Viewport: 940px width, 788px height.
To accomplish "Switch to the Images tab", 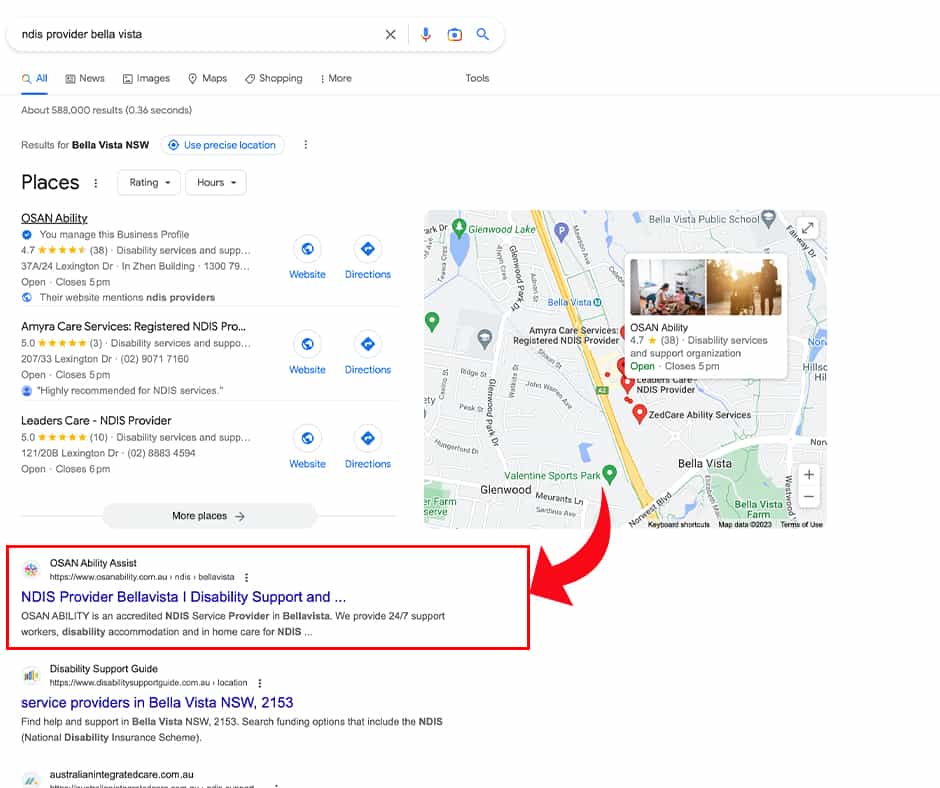I will [146, 78].
